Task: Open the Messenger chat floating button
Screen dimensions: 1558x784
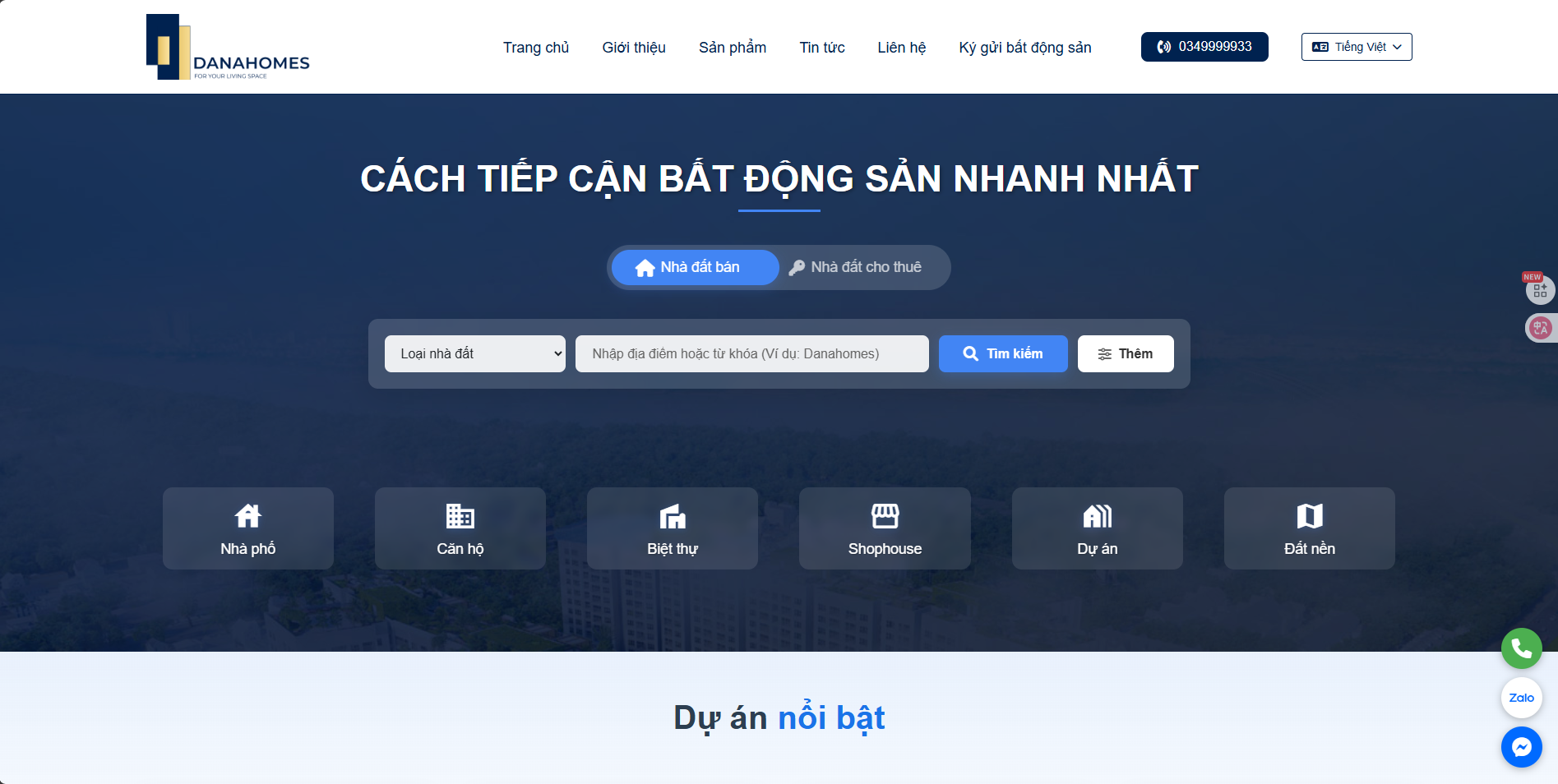Action: pyautogui.click(x=1521, y=747)
